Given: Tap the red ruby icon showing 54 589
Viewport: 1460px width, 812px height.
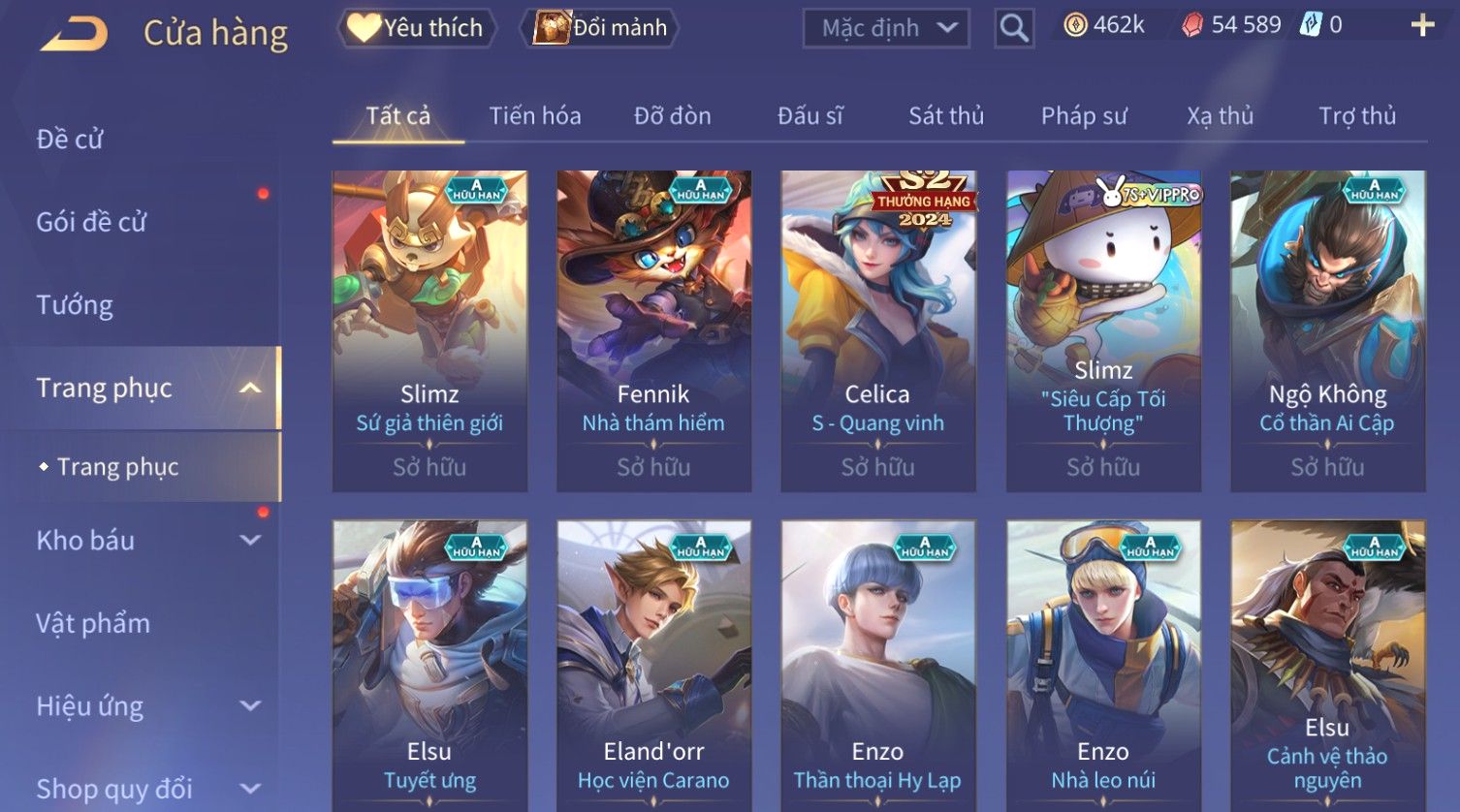Looking at the screenshot, I should [x=1192, y=25].
